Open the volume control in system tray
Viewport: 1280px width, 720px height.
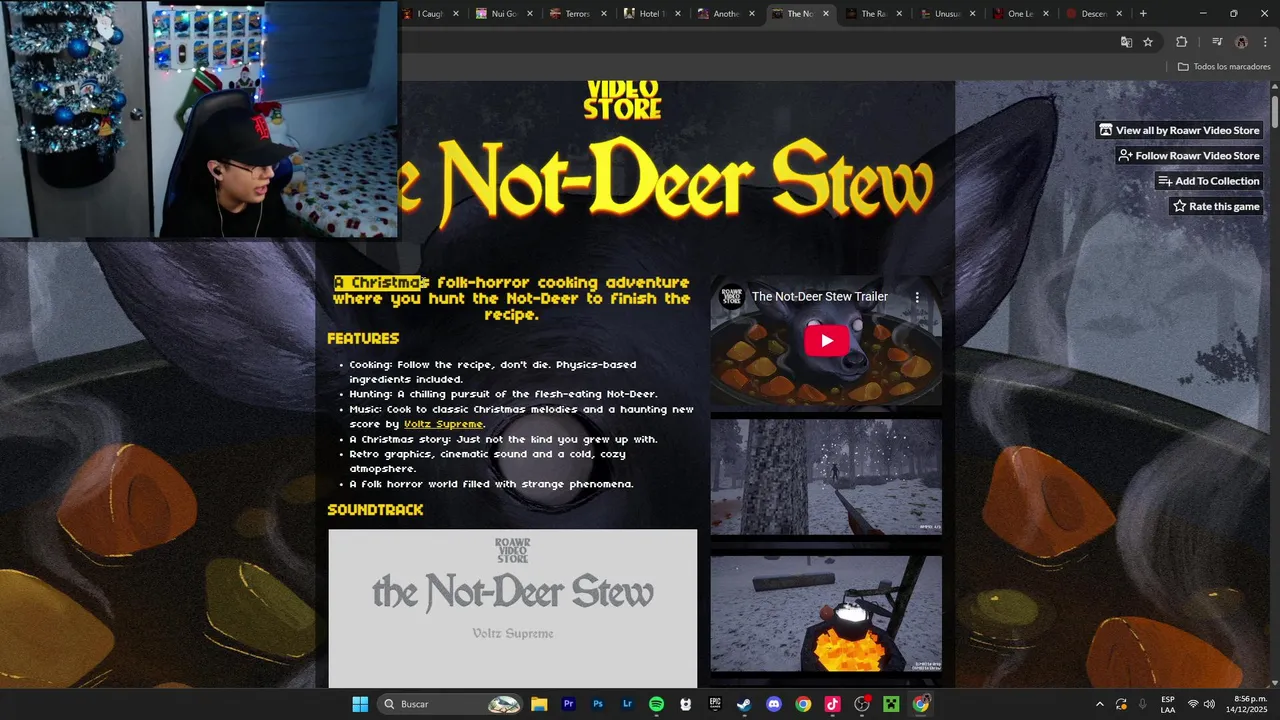pos(1209,704)
